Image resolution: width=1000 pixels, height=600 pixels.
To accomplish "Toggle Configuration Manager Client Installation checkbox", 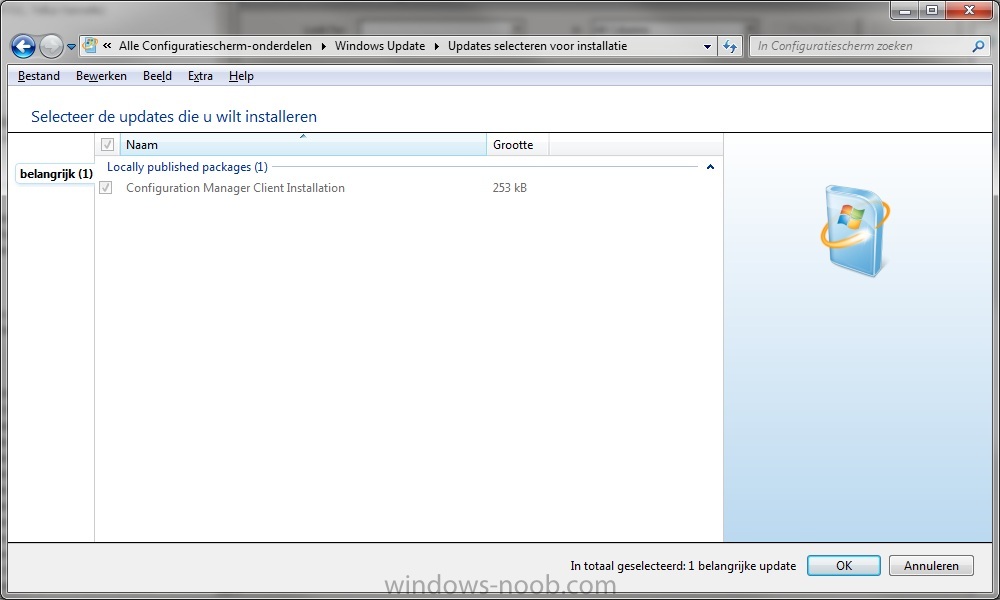I will click(x=106, y=188).
